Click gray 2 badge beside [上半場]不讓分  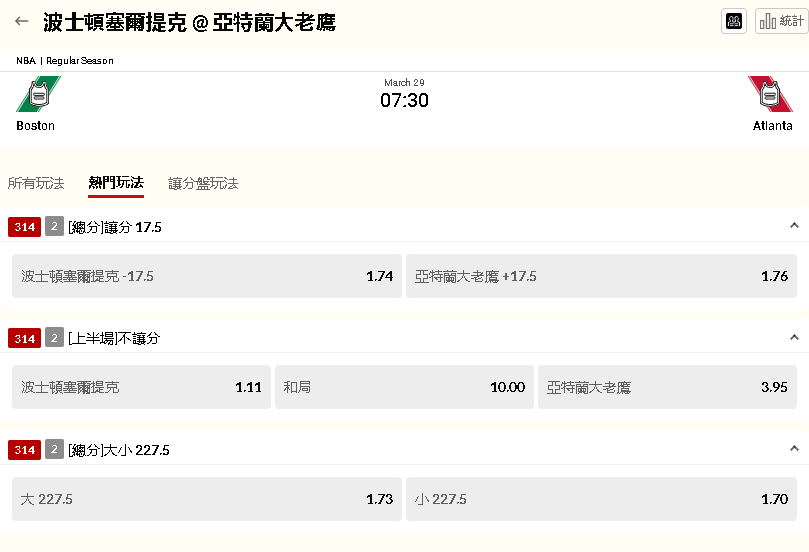coord(54,338)
